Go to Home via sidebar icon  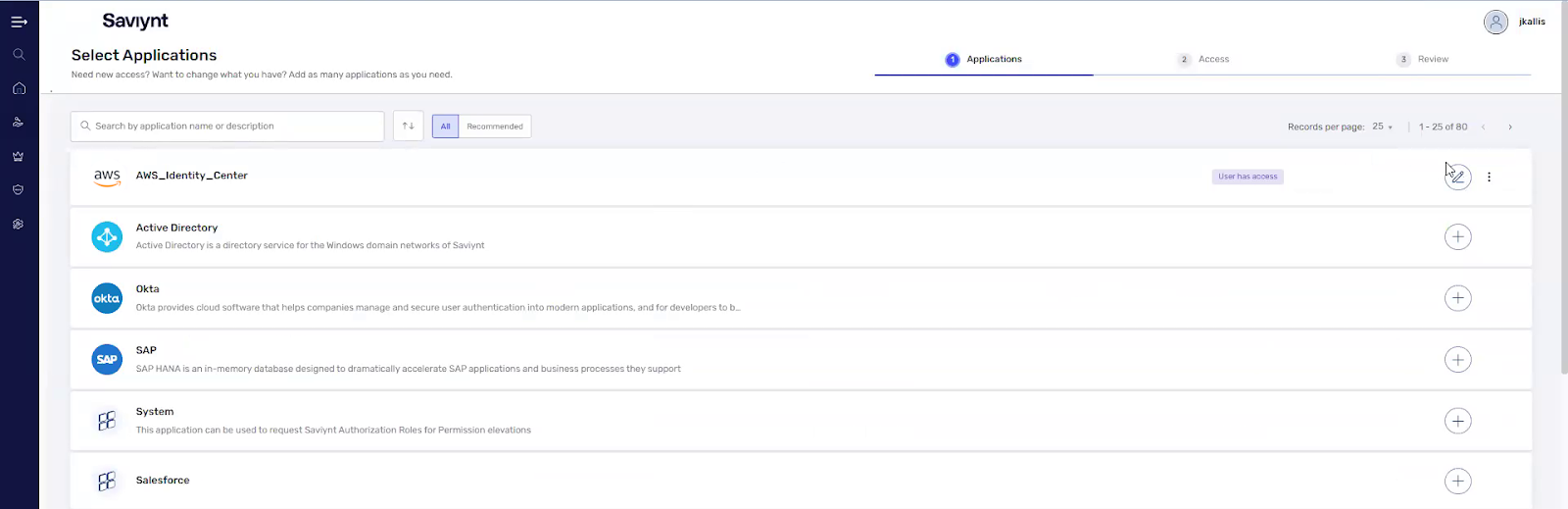[x=19, y=88]
